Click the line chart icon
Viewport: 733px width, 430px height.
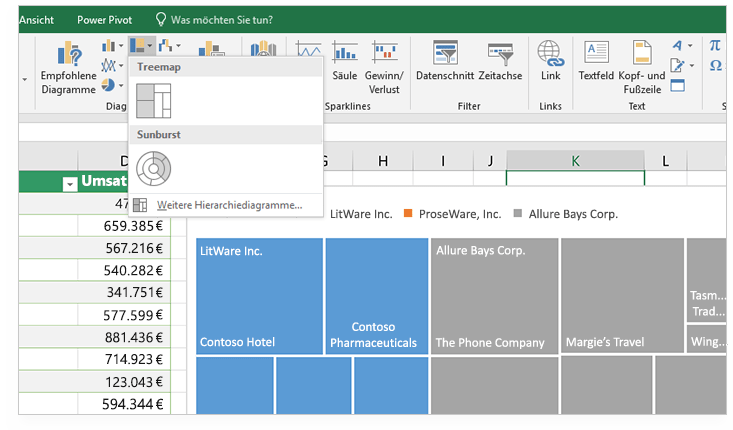[108, 65]
